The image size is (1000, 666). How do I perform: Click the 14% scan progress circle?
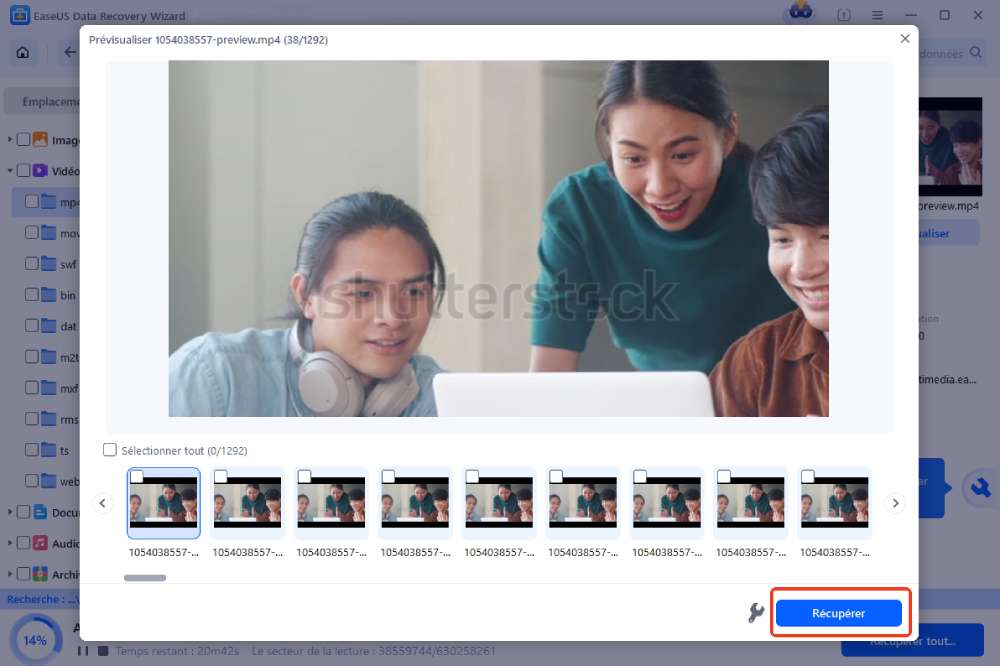click(x=35, y=639)
